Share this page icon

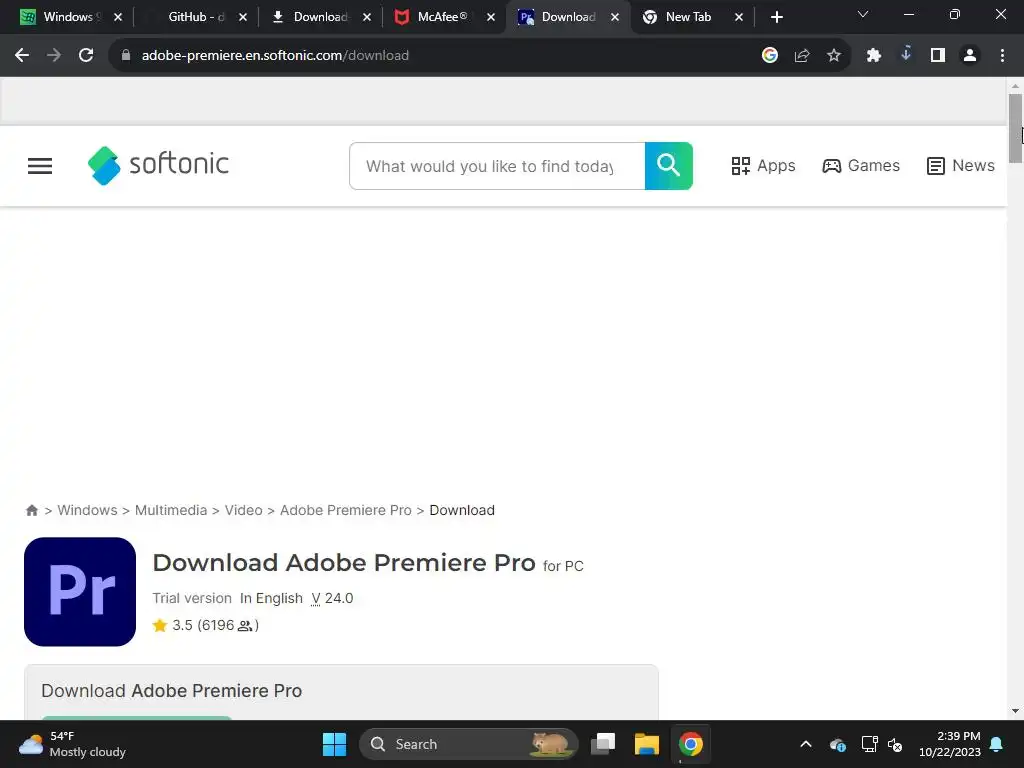802,56
